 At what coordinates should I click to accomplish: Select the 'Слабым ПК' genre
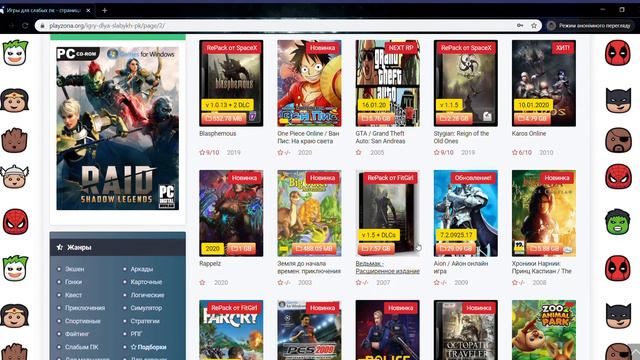click(x=81, y=347)
